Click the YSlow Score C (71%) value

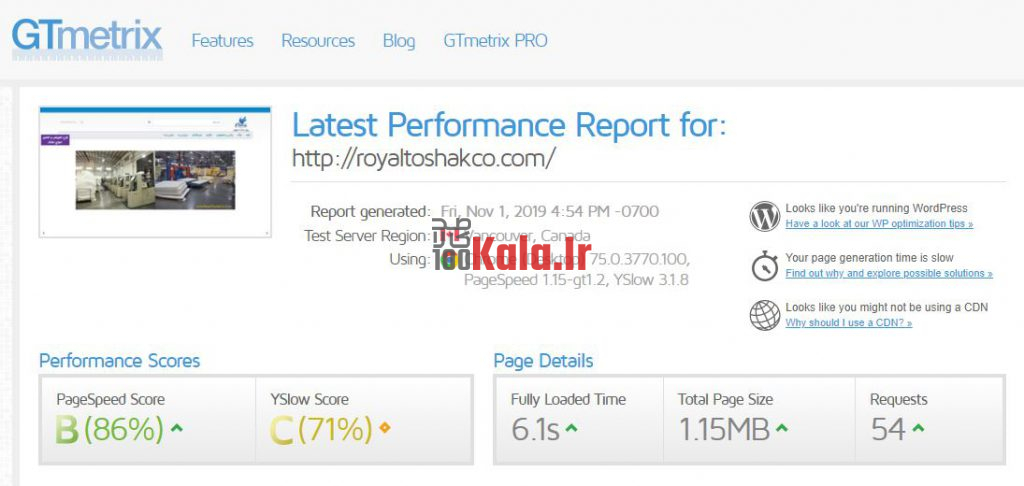tap(321, 430)
